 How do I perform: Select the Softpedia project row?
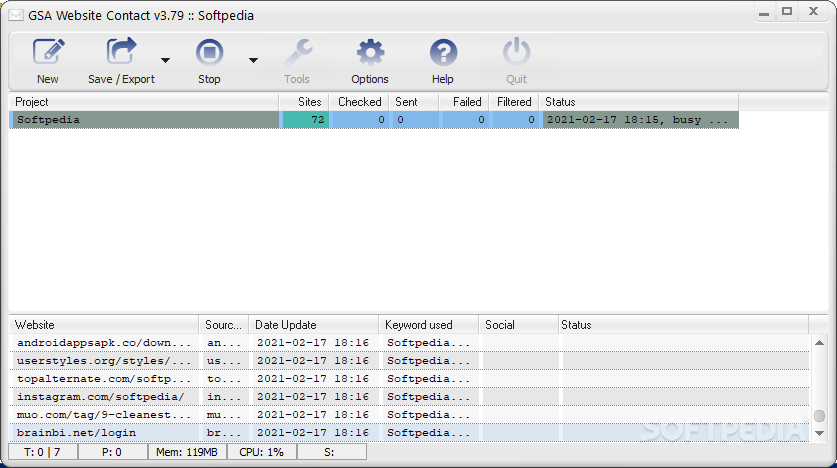[x=374, y=120]
